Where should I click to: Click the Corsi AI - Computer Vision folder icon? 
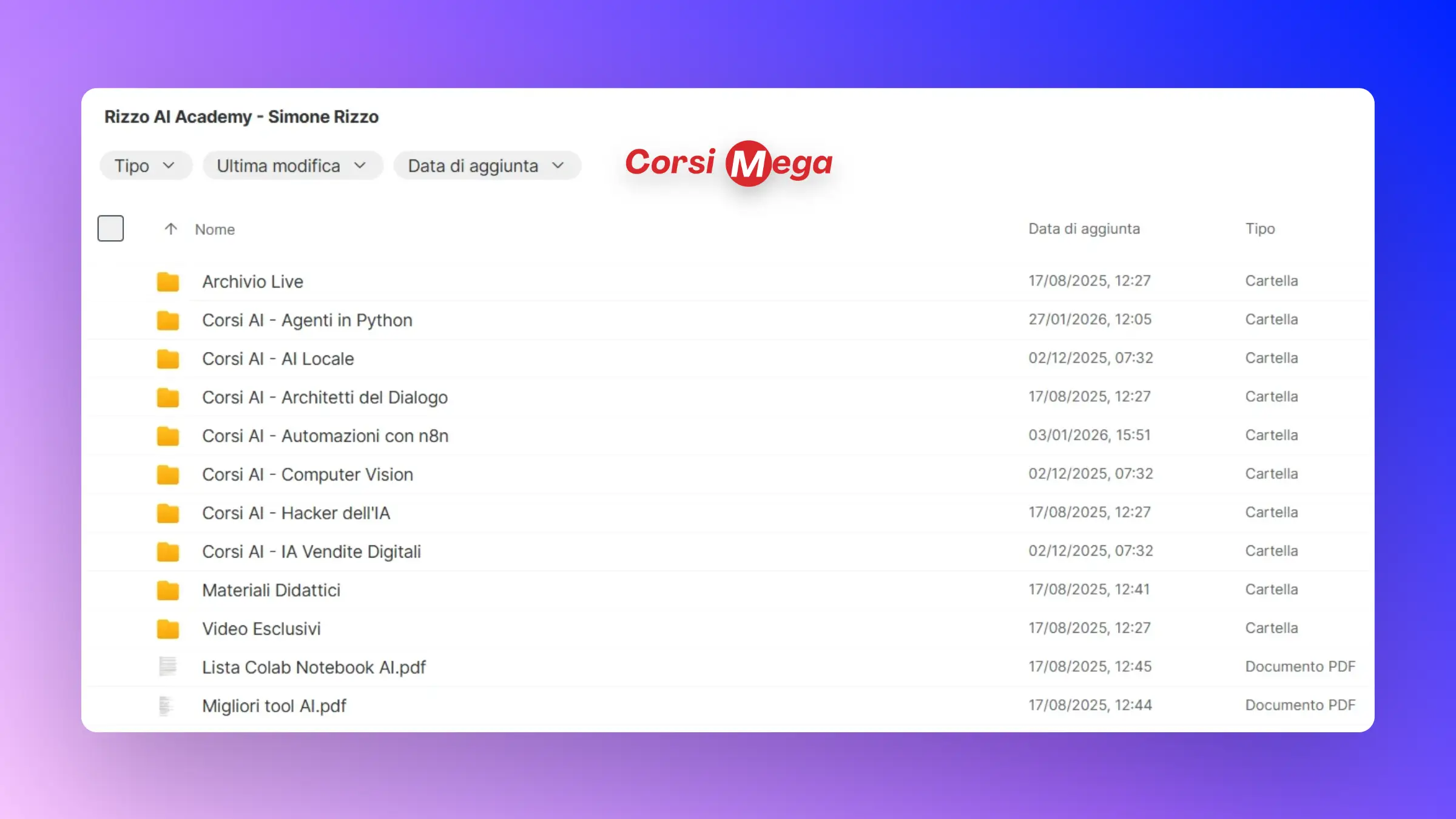pos(167,474)
